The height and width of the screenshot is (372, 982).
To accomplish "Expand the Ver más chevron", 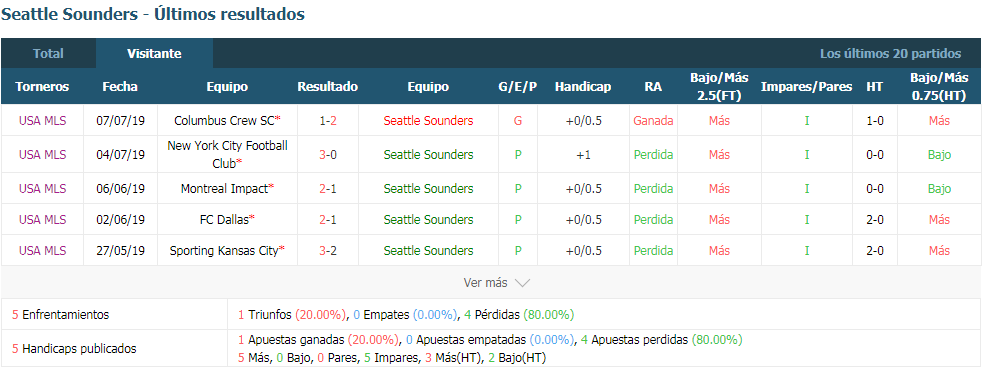I will [522, 283].
